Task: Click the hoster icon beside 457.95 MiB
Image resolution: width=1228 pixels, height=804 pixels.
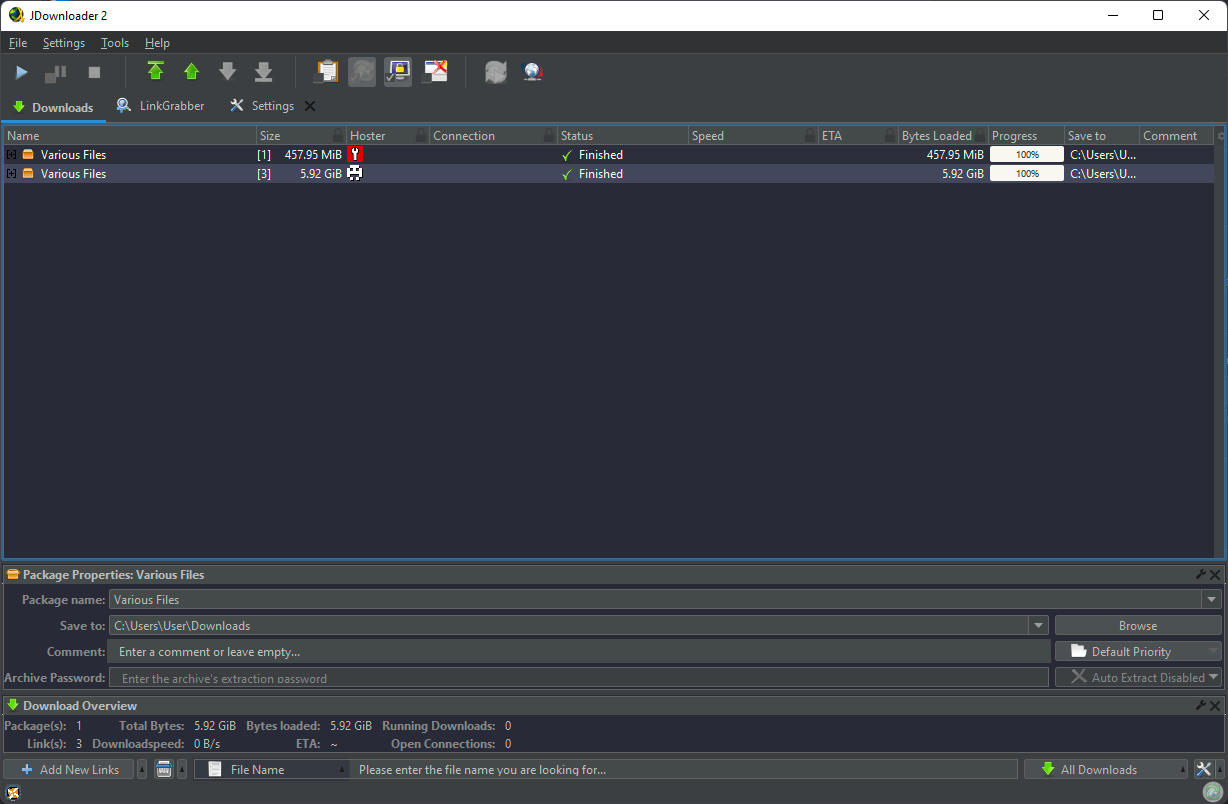Action: (355, 154)
